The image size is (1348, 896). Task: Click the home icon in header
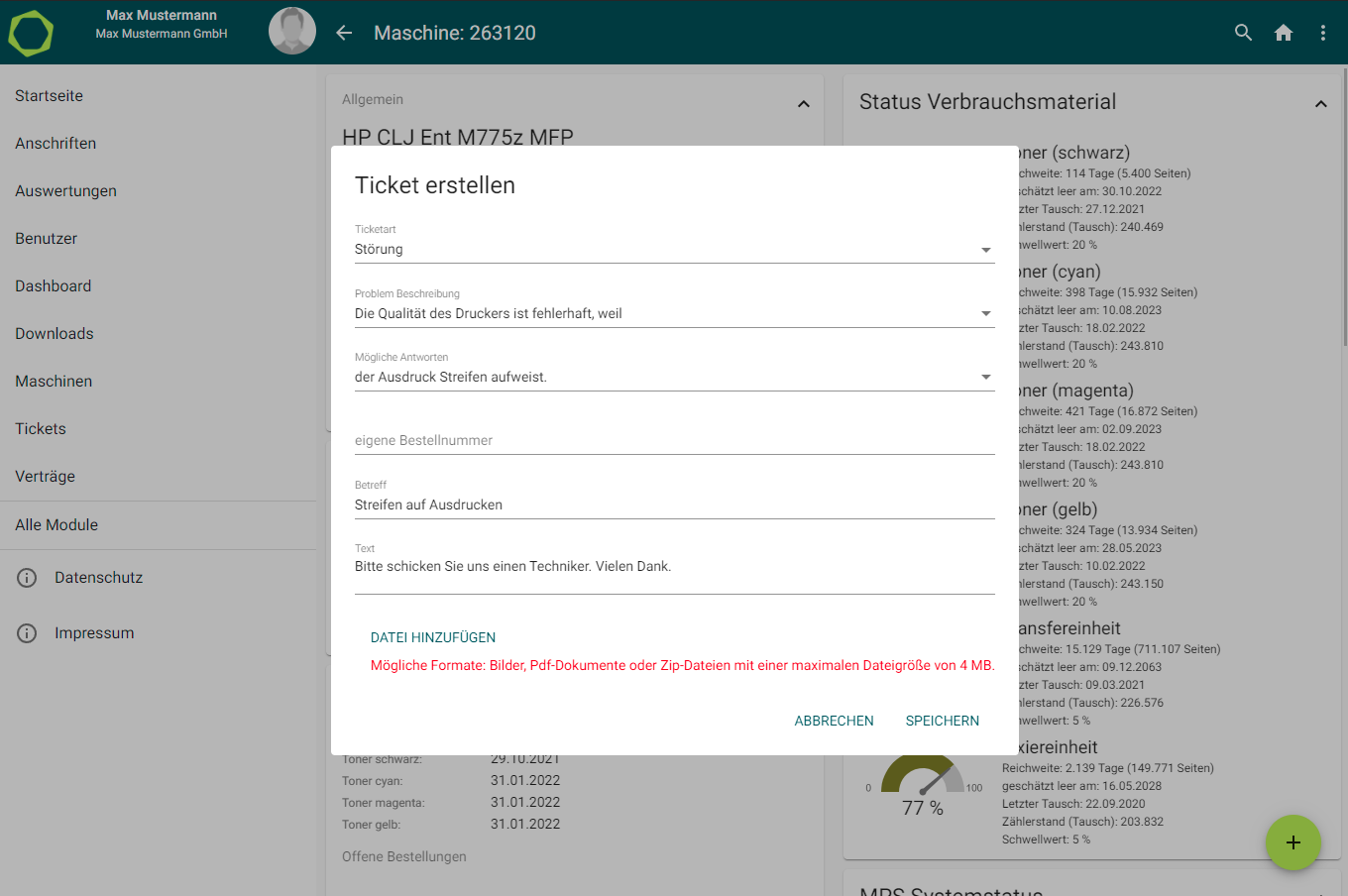click(x=1284, y=33)
